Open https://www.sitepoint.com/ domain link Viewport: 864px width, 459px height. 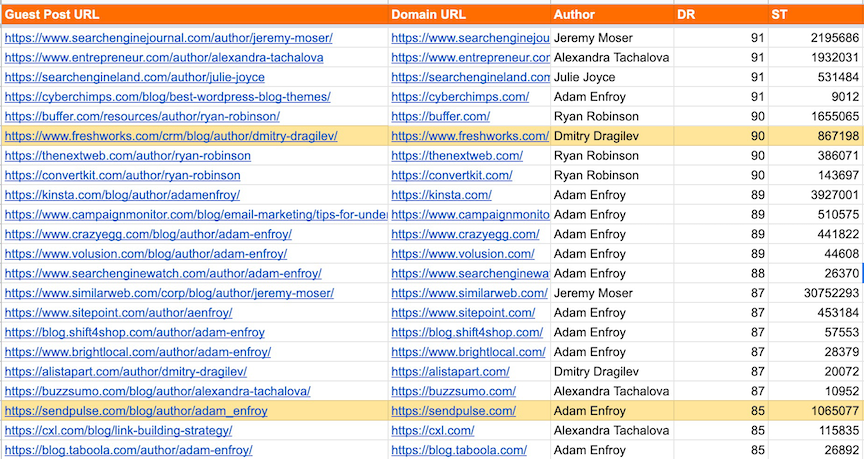463,313
